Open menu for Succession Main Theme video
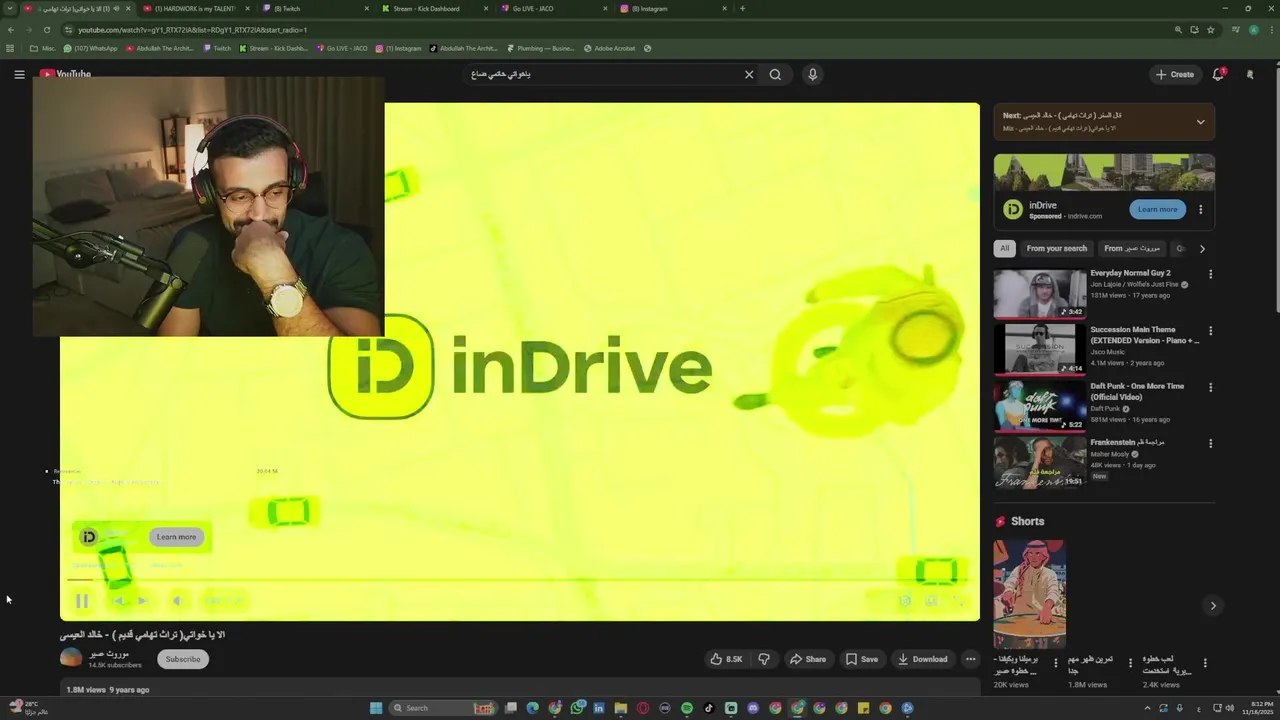Screen dimensions: 1280x720 click(1210, 331)
